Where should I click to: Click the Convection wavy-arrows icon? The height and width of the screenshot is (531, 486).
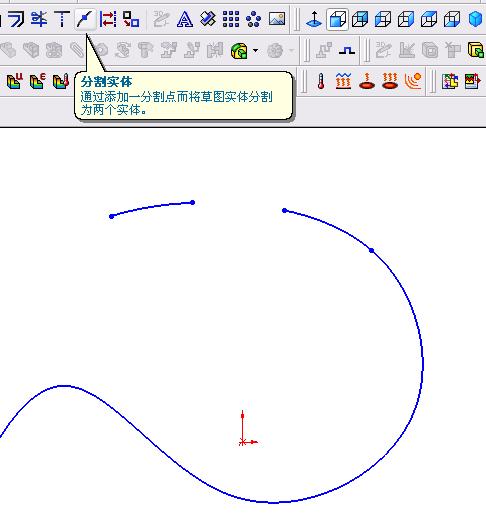pos(343,81)
